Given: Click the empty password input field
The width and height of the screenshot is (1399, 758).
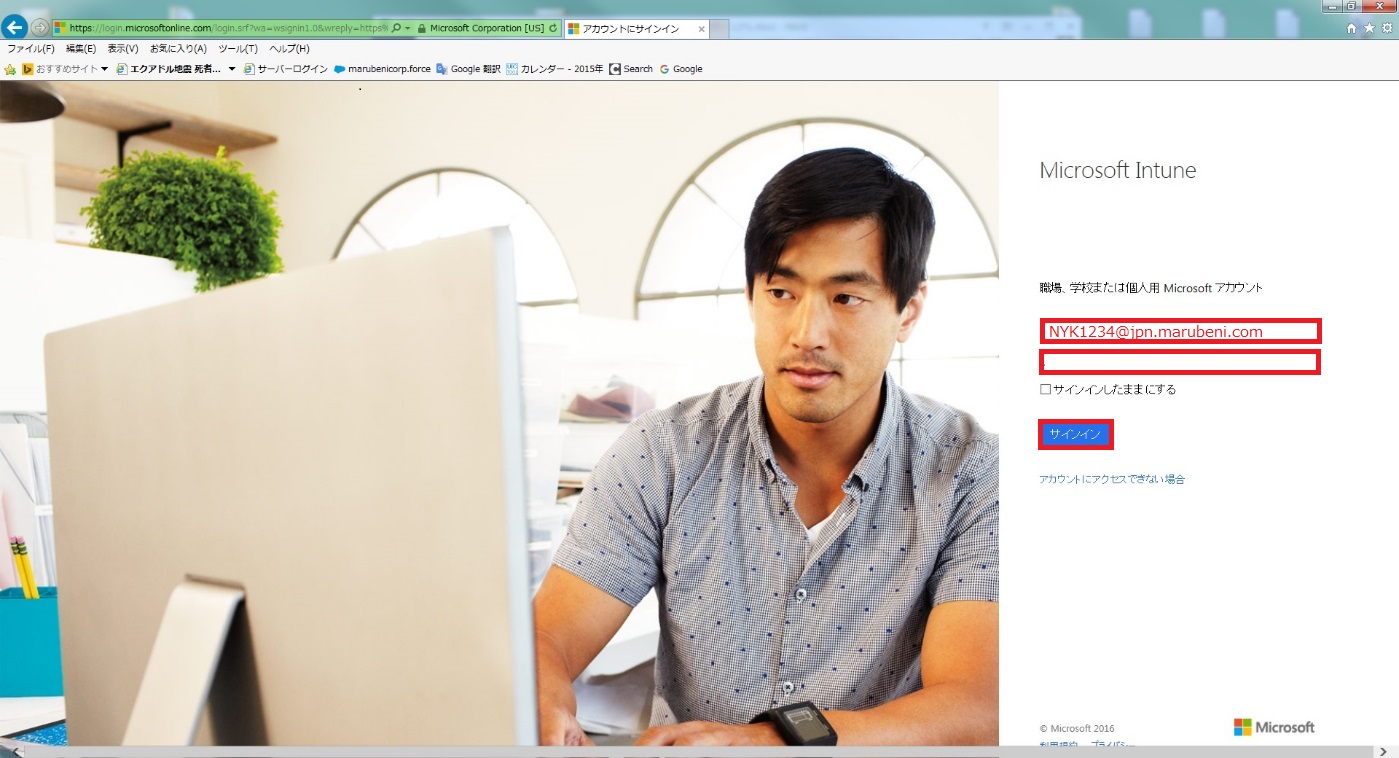Looking at the screenshot, I should click(1180, 362).
